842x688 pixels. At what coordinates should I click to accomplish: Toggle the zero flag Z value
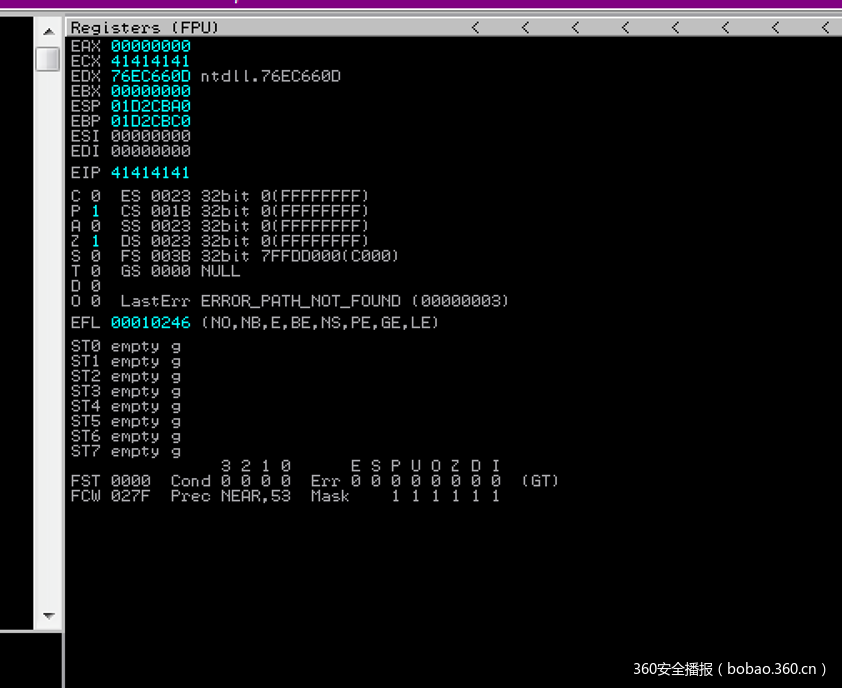pyautogui.click(x=95, y=241)
